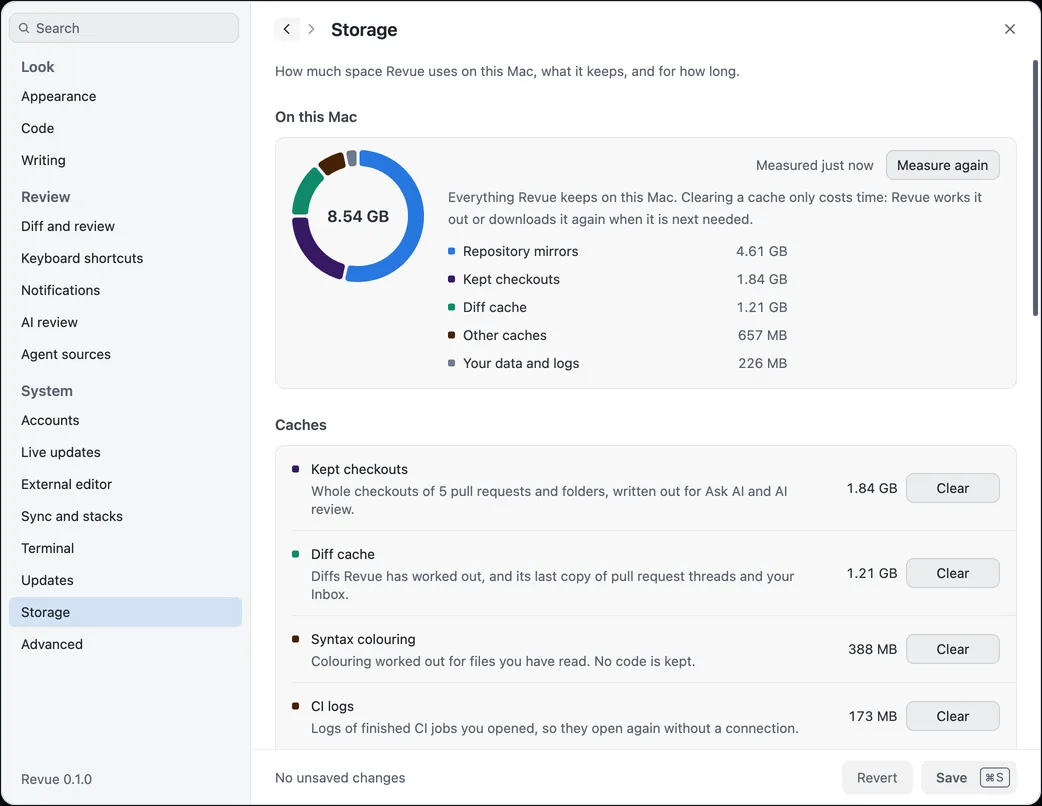Click the Repository mirrors legend label
Screen dimensions: 1042x806
[x=520, y=251]
